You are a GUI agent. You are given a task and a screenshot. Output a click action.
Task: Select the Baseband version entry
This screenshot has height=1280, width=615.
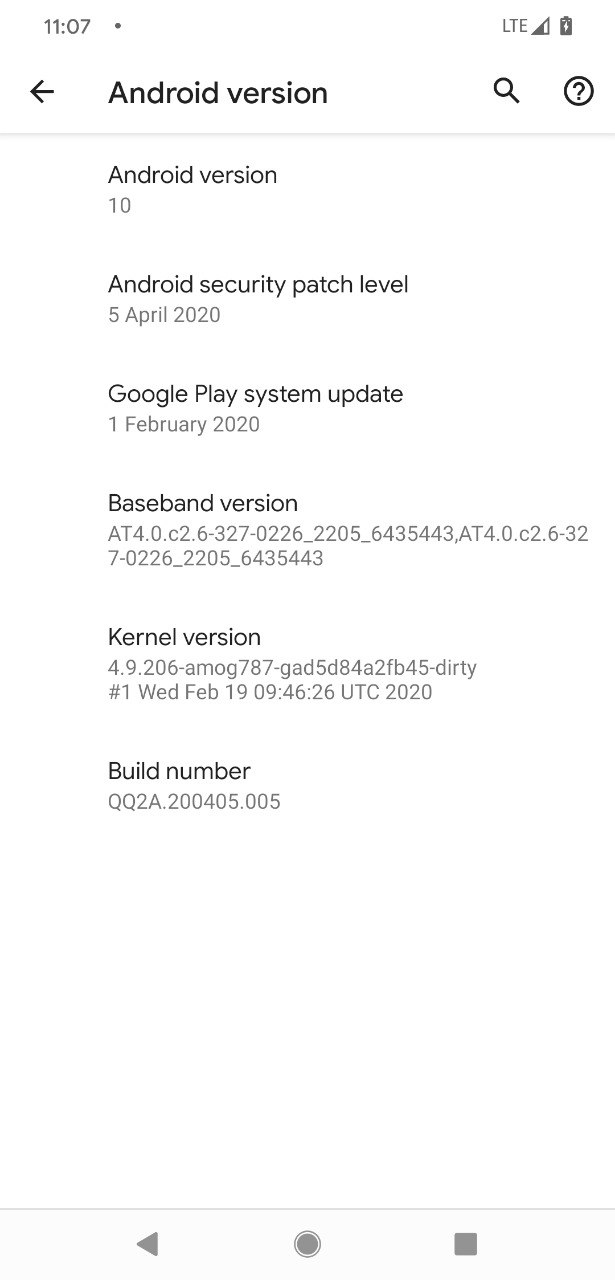[307, 530]
